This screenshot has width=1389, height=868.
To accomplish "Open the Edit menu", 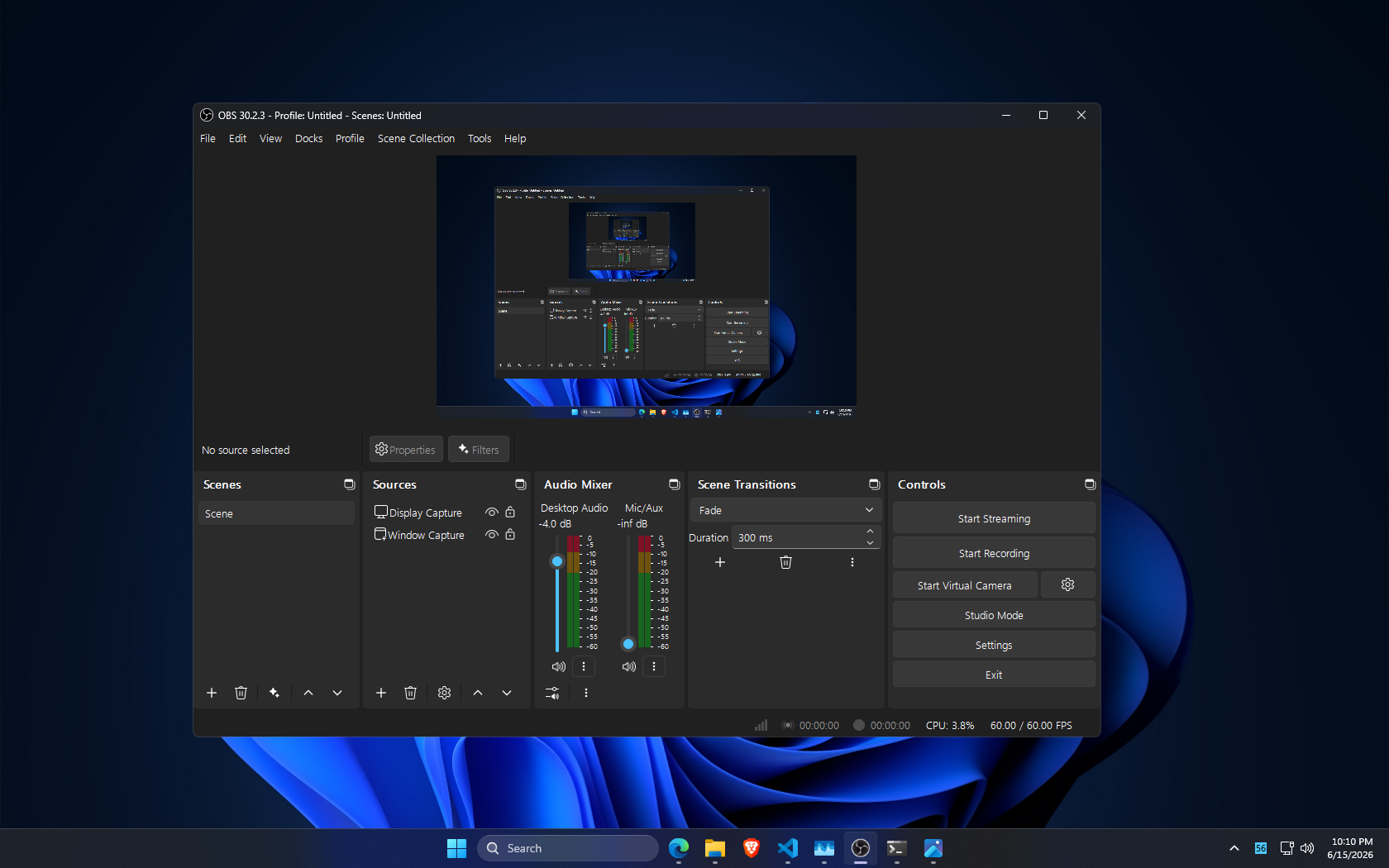I will click(x=238, y=138).
